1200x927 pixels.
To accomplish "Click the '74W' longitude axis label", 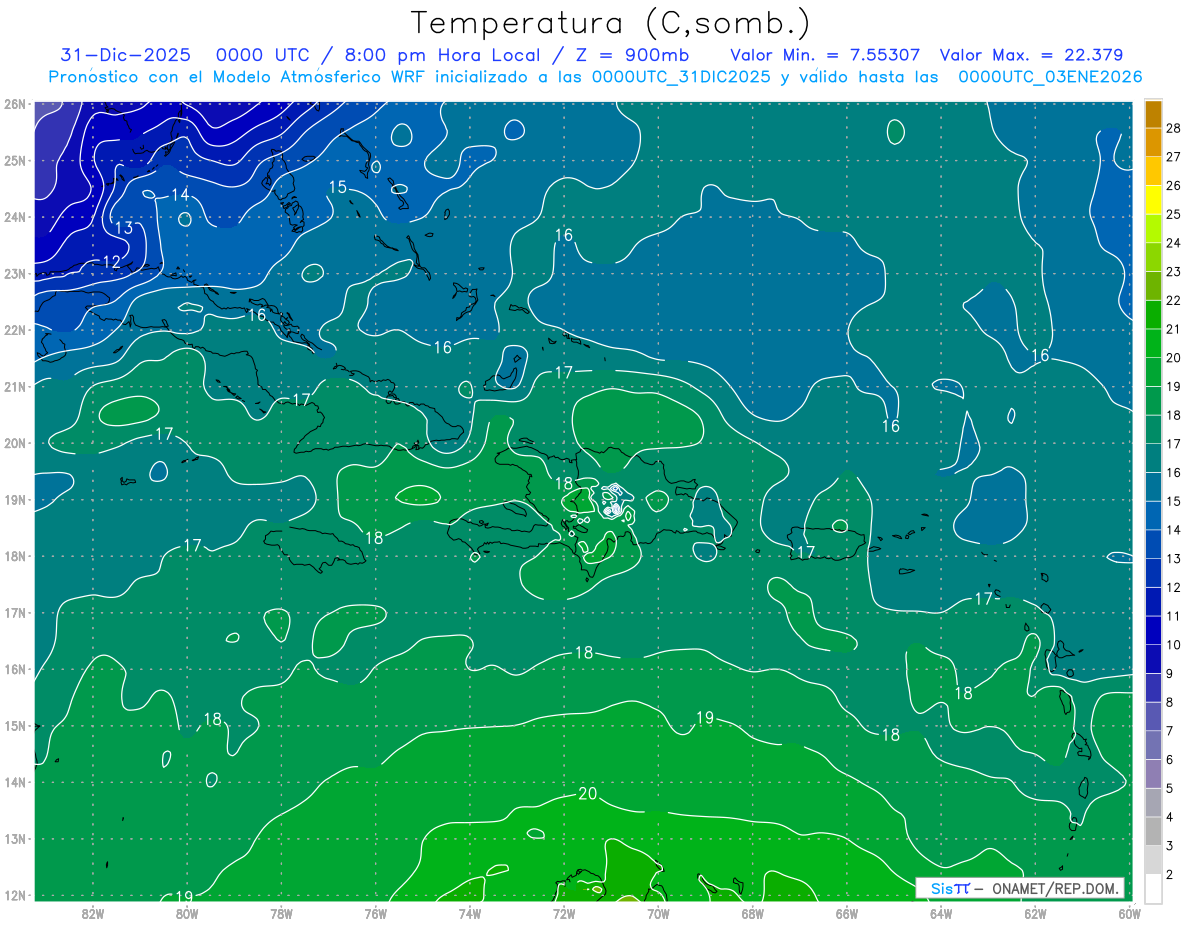I will [x=470, y=912].
